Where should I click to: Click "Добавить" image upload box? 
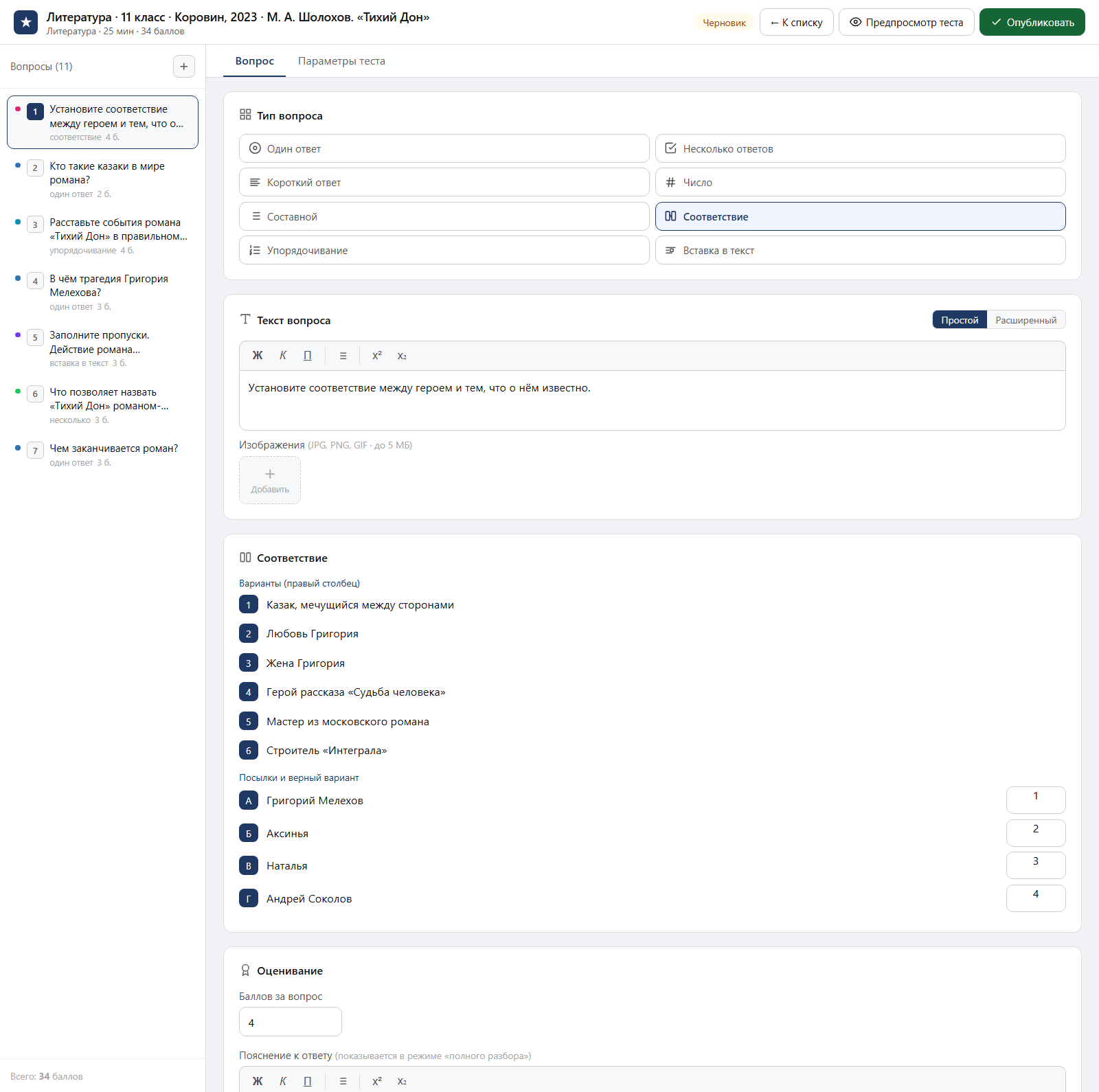(x=270, y=480)
